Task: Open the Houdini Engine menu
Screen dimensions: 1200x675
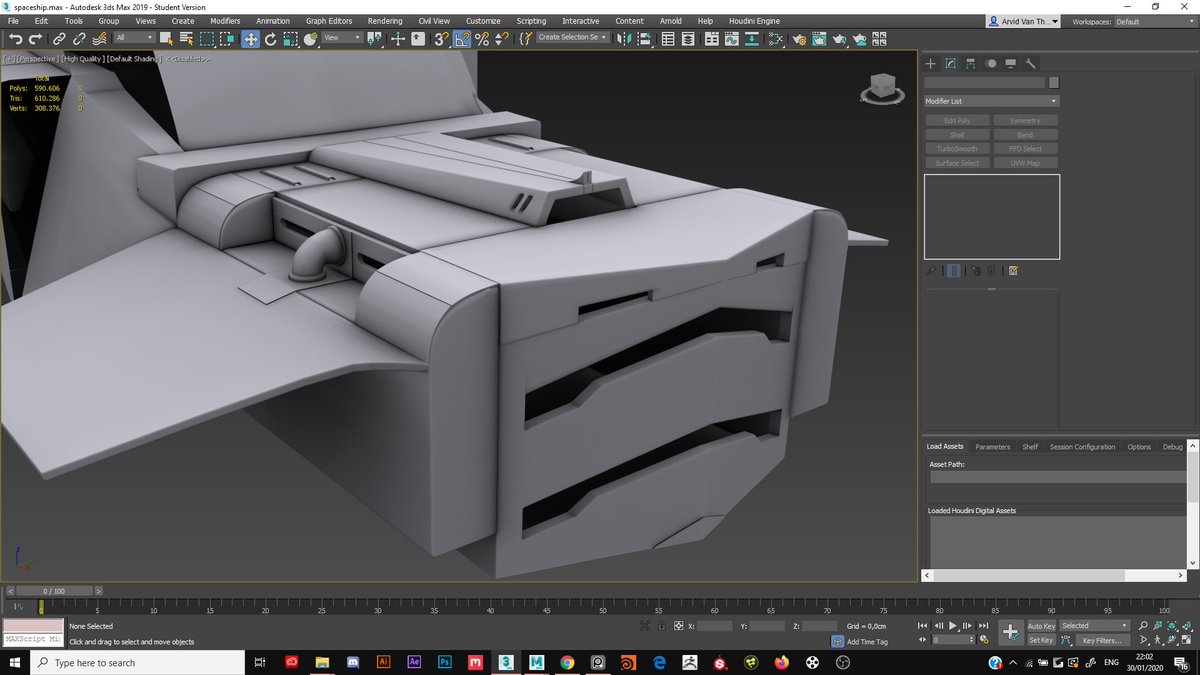Action: (752, 21)
